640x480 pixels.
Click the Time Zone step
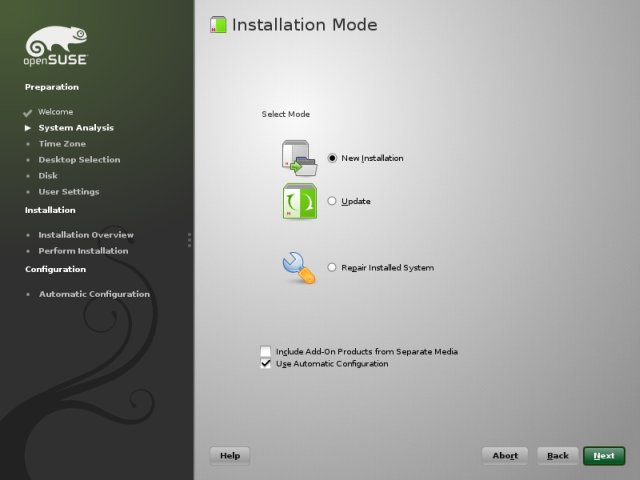pos(62,144)
